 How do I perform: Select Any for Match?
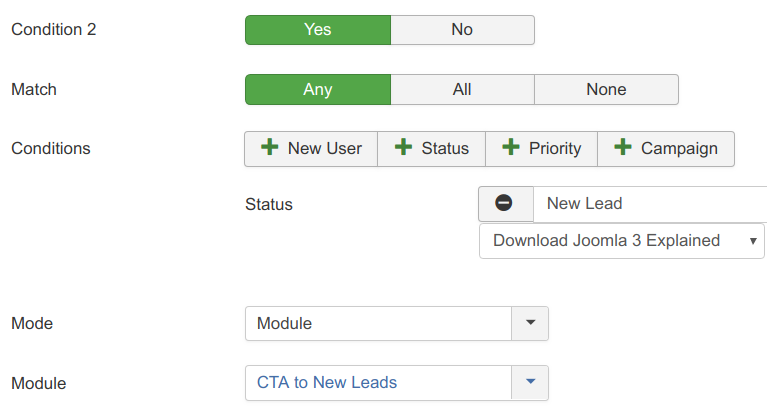click(x=318, y=90)
